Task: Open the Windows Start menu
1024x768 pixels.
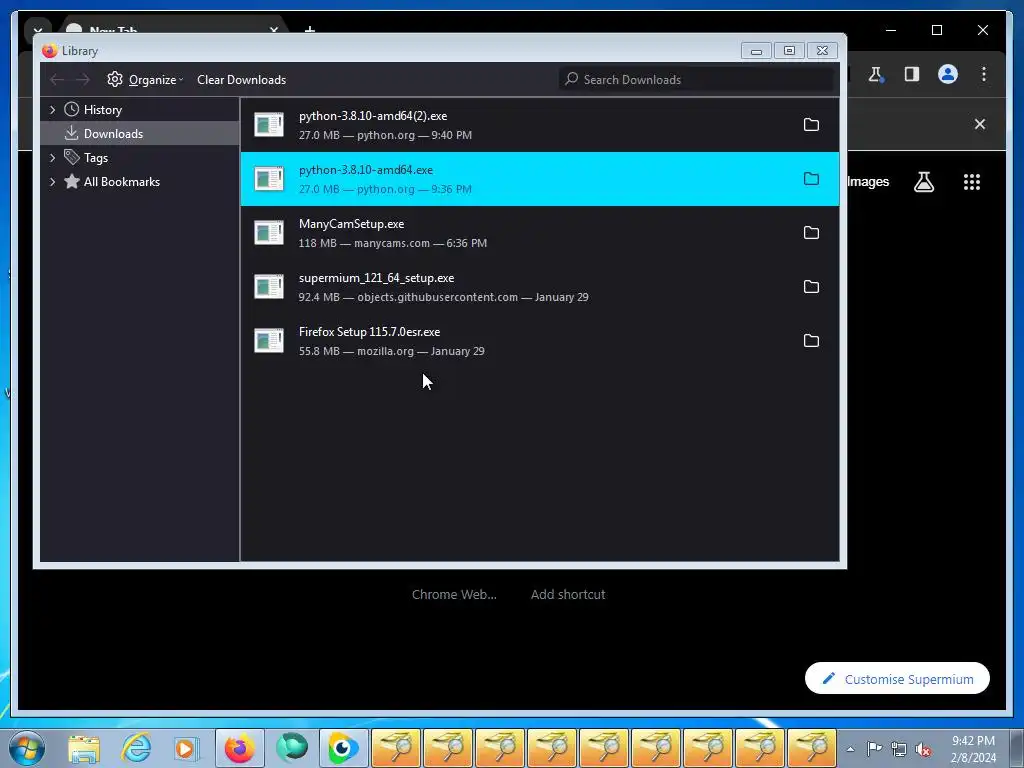Action: point(27,748)
